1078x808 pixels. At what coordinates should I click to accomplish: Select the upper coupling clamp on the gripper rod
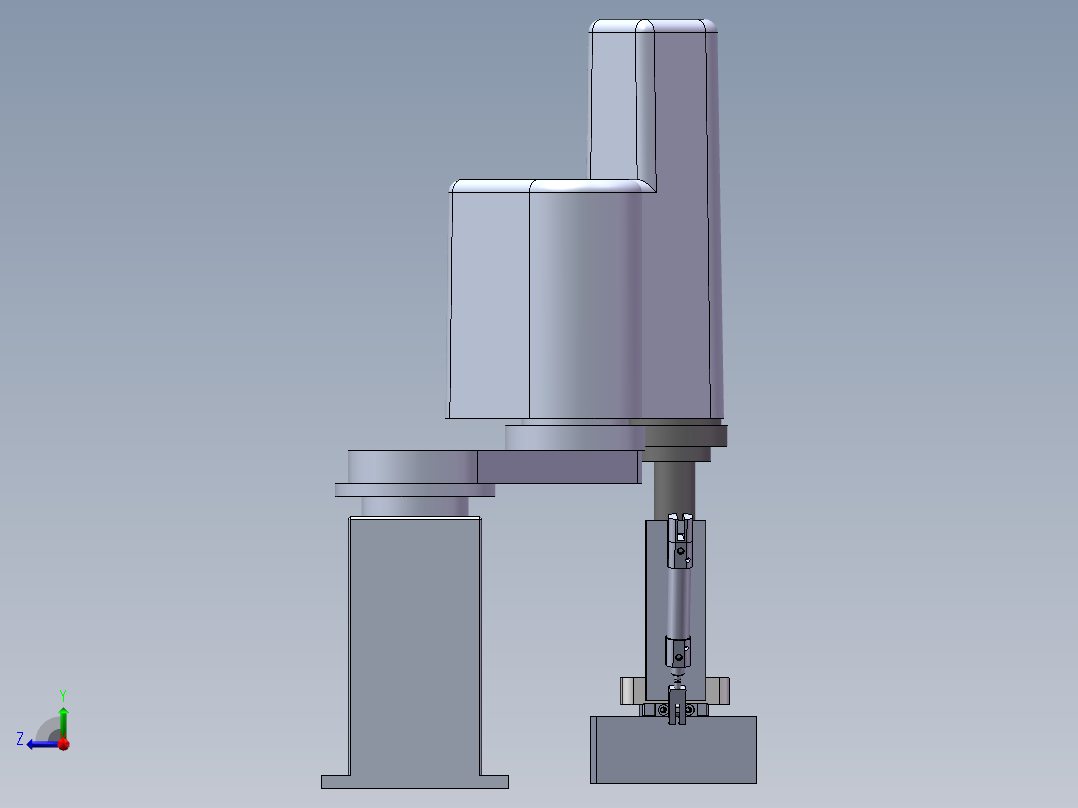coord(680,543)
